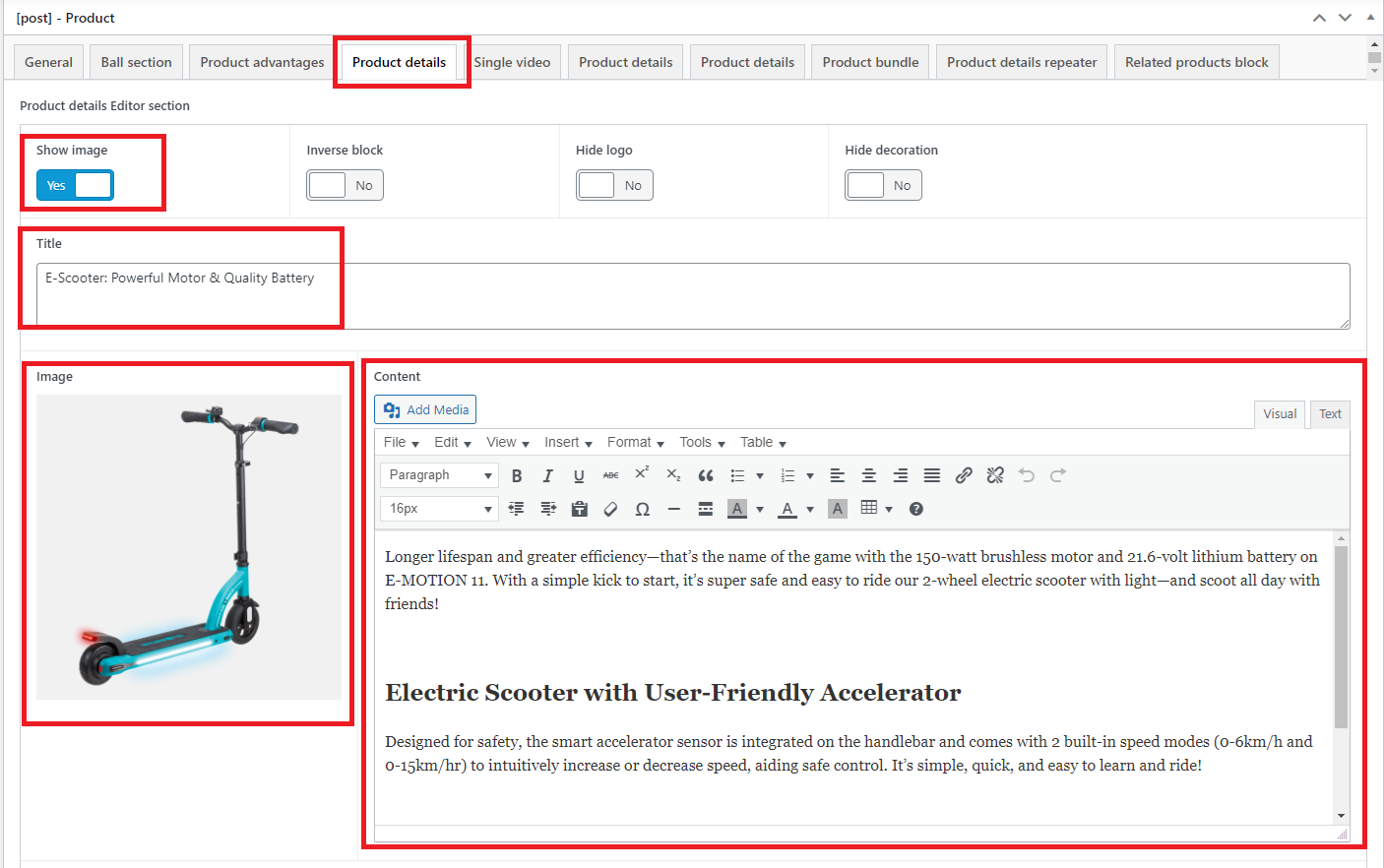Apply italic formatting
The width and height of the screenshot is (1384, 868).
(548, 475)
